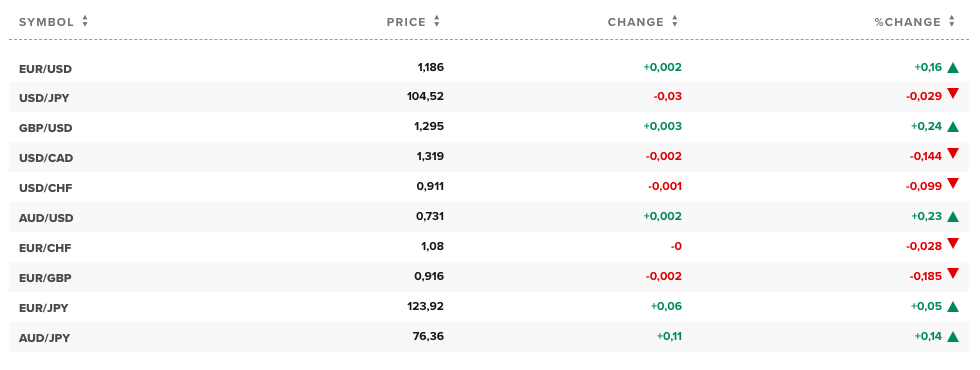Sort by CHANGE column sort arrows
This screenshot has height=370, width=980.
[x=675, y=21]
